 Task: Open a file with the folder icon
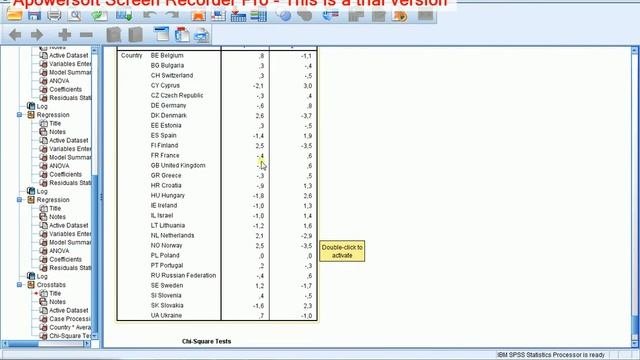point(14,16)
